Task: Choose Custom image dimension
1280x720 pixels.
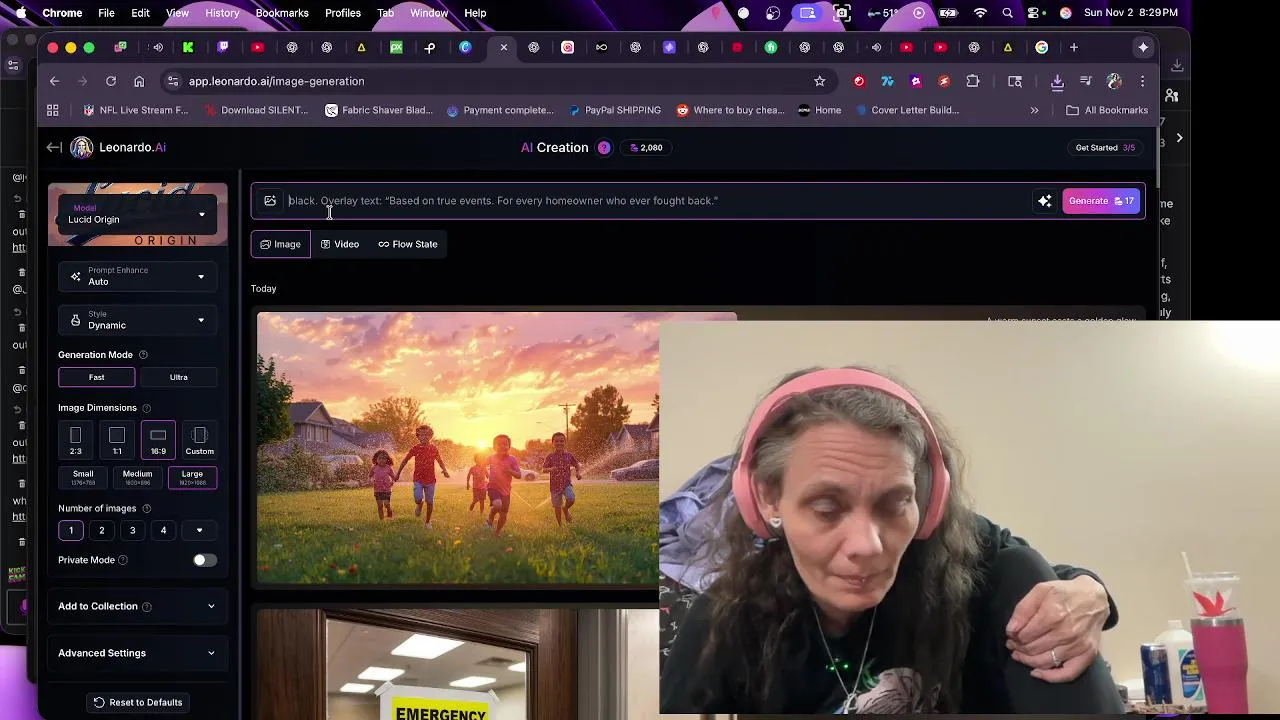Action: coord(199,440)
